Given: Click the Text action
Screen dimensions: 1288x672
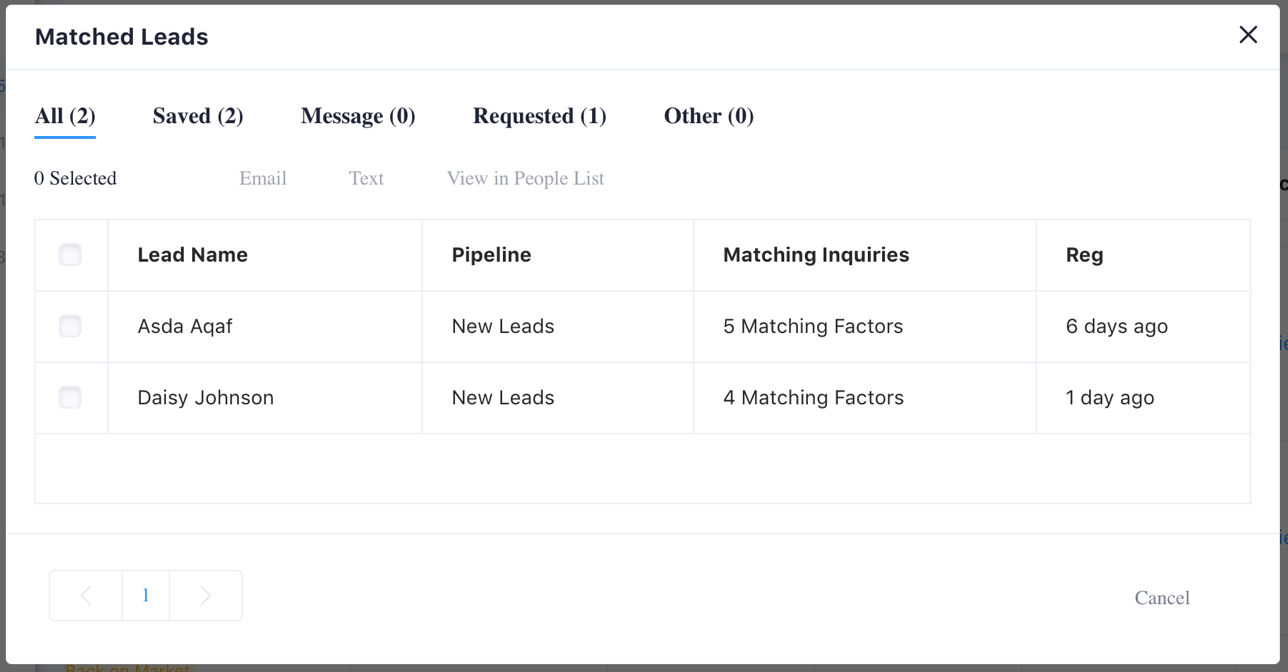Looking at the screenshot, I should (366, 179).
